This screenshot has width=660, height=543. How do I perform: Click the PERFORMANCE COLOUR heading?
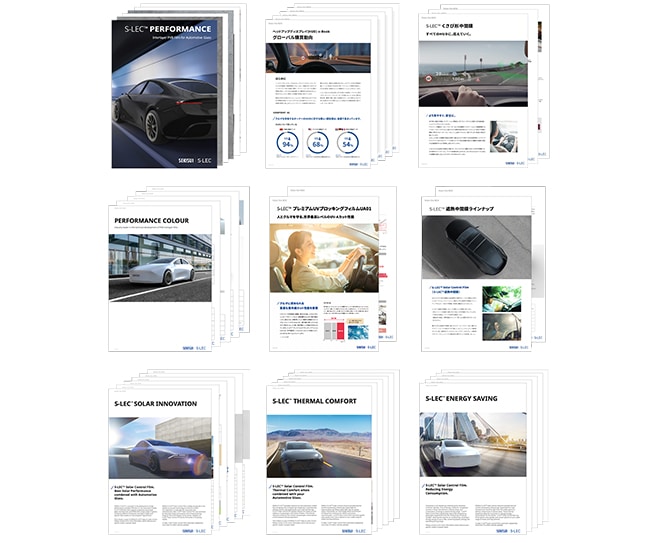click(x=152, y=221)
